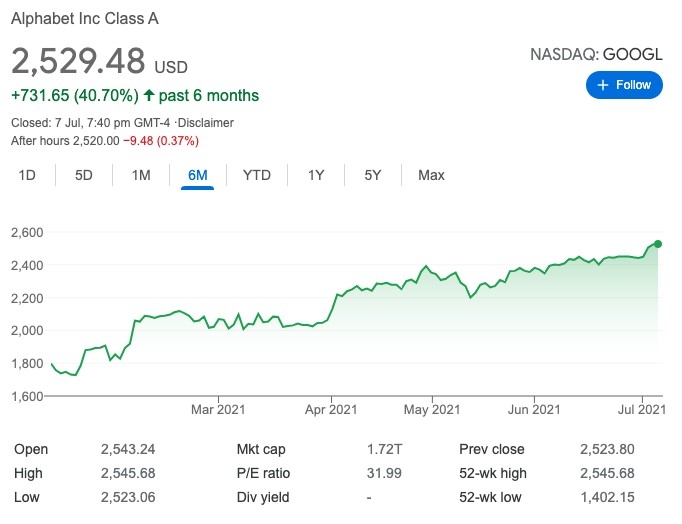682x524 pixels.
Task: Select the 5Y time range
Action: coord(373,175)
